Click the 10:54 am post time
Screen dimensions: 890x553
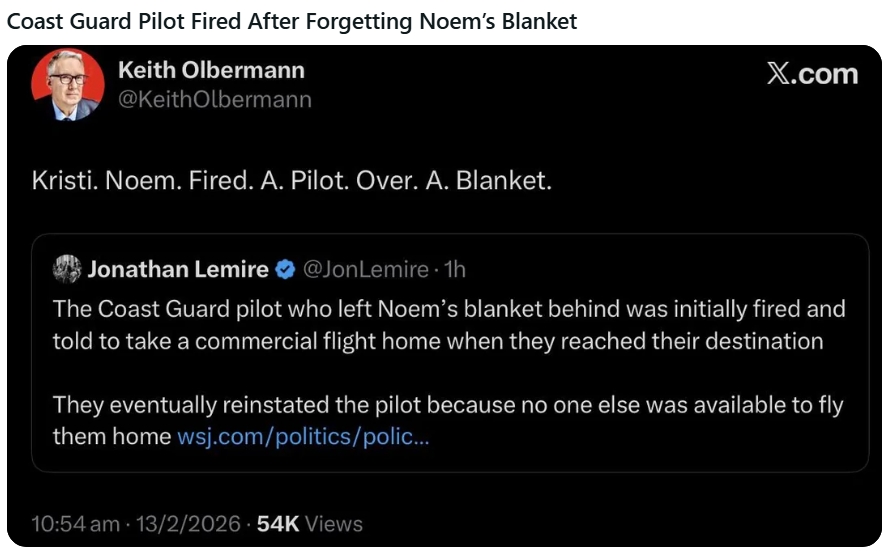tap(75, 523)
